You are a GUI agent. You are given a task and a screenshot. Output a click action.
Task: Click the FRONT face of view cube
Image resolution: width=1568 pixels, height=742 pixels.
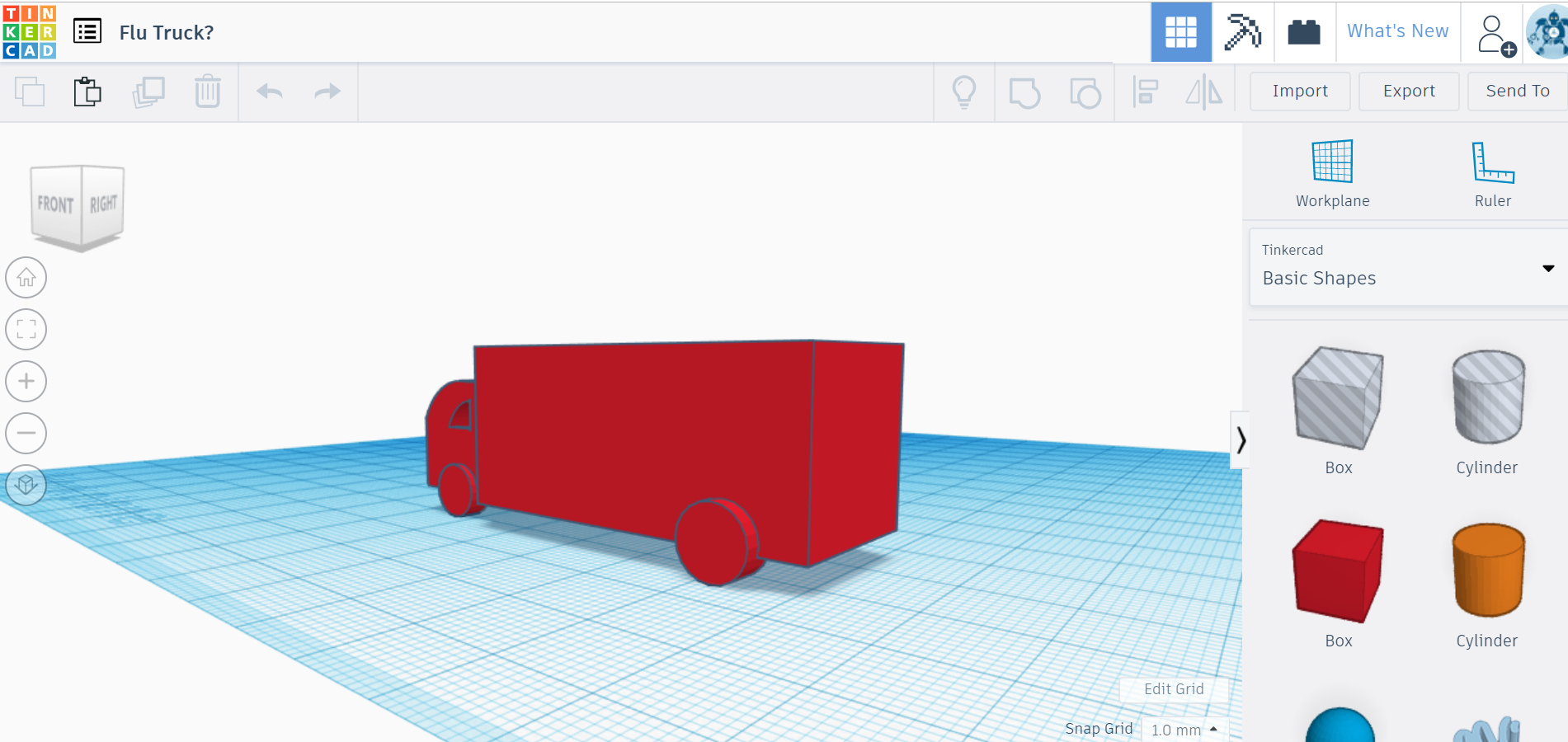click(56, 204)
